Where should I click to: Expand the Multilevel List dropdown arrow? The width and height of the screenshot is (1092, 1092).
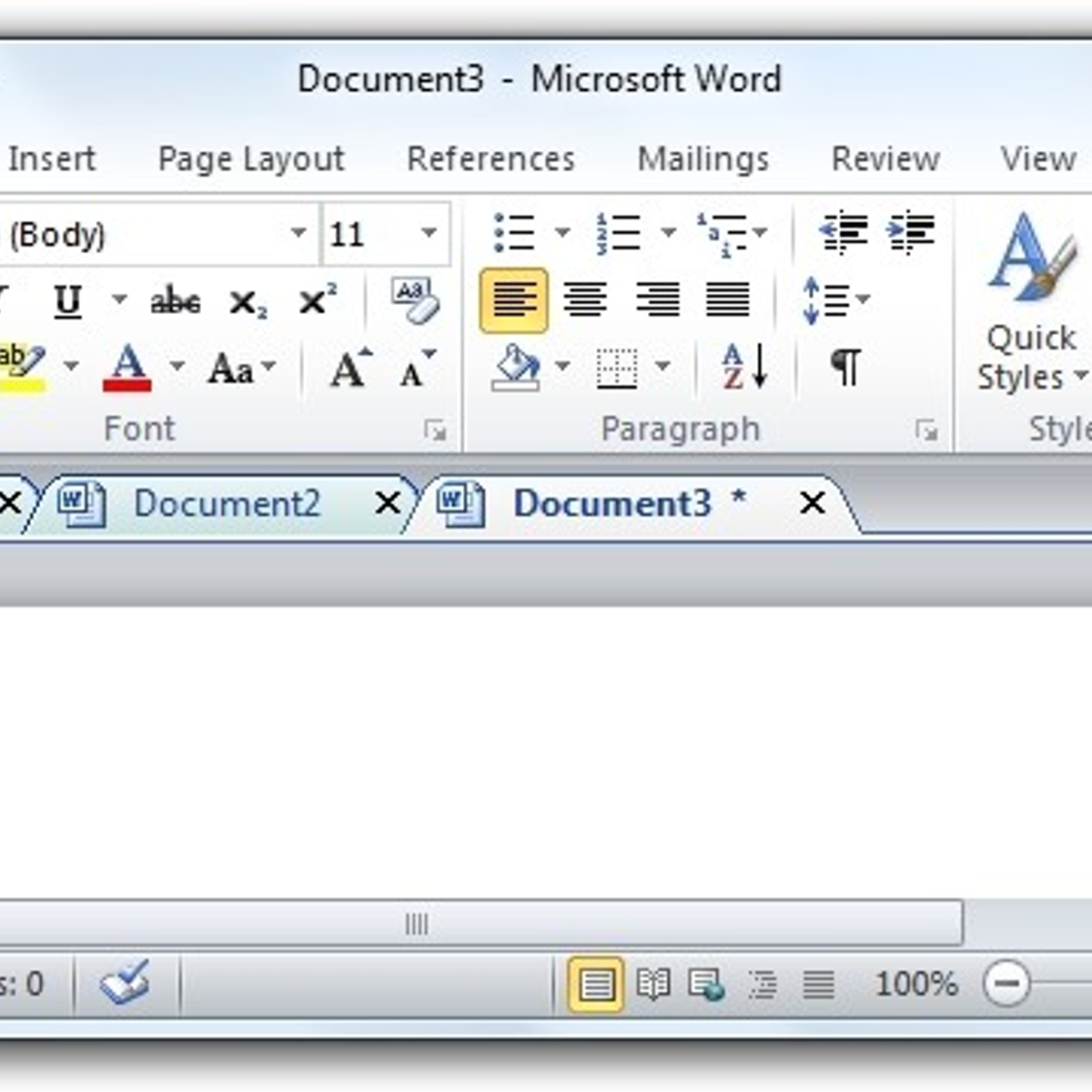pyautogui.click(x=760, y=233)
